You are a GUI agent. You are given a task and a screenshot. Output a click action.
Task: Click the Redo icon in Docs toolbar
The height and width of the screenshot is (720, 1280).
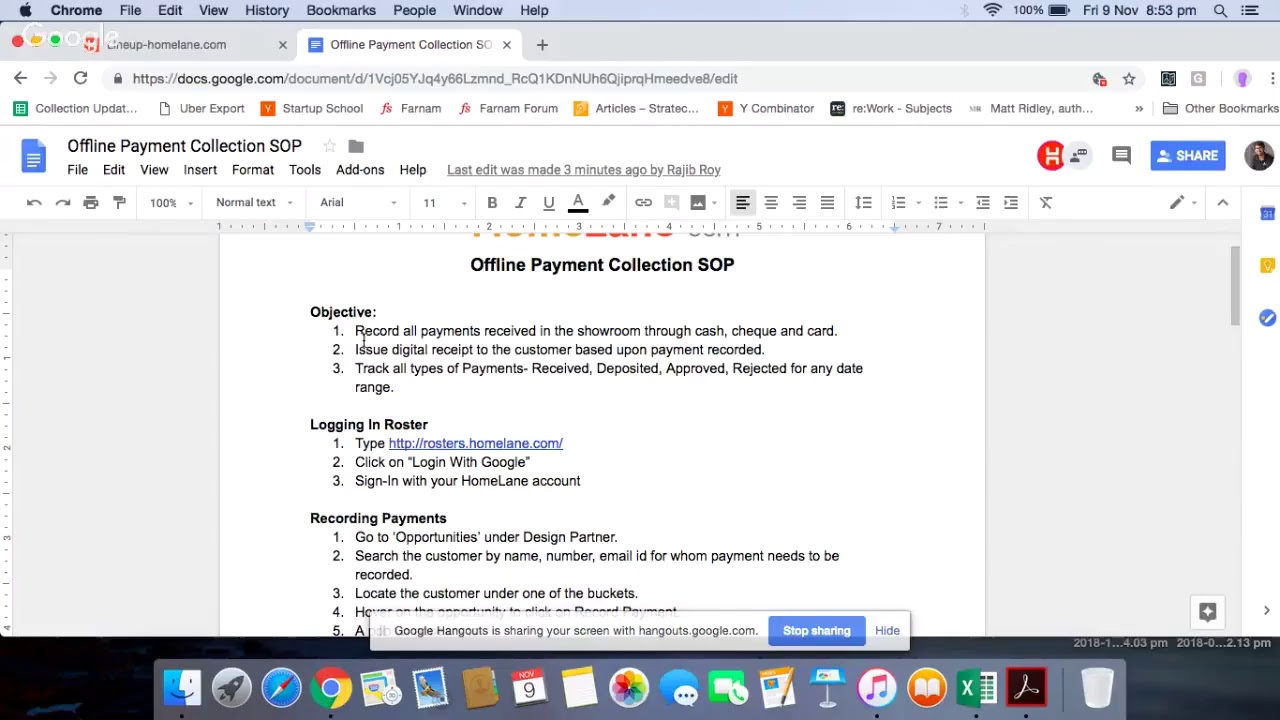tap(62, 203)
